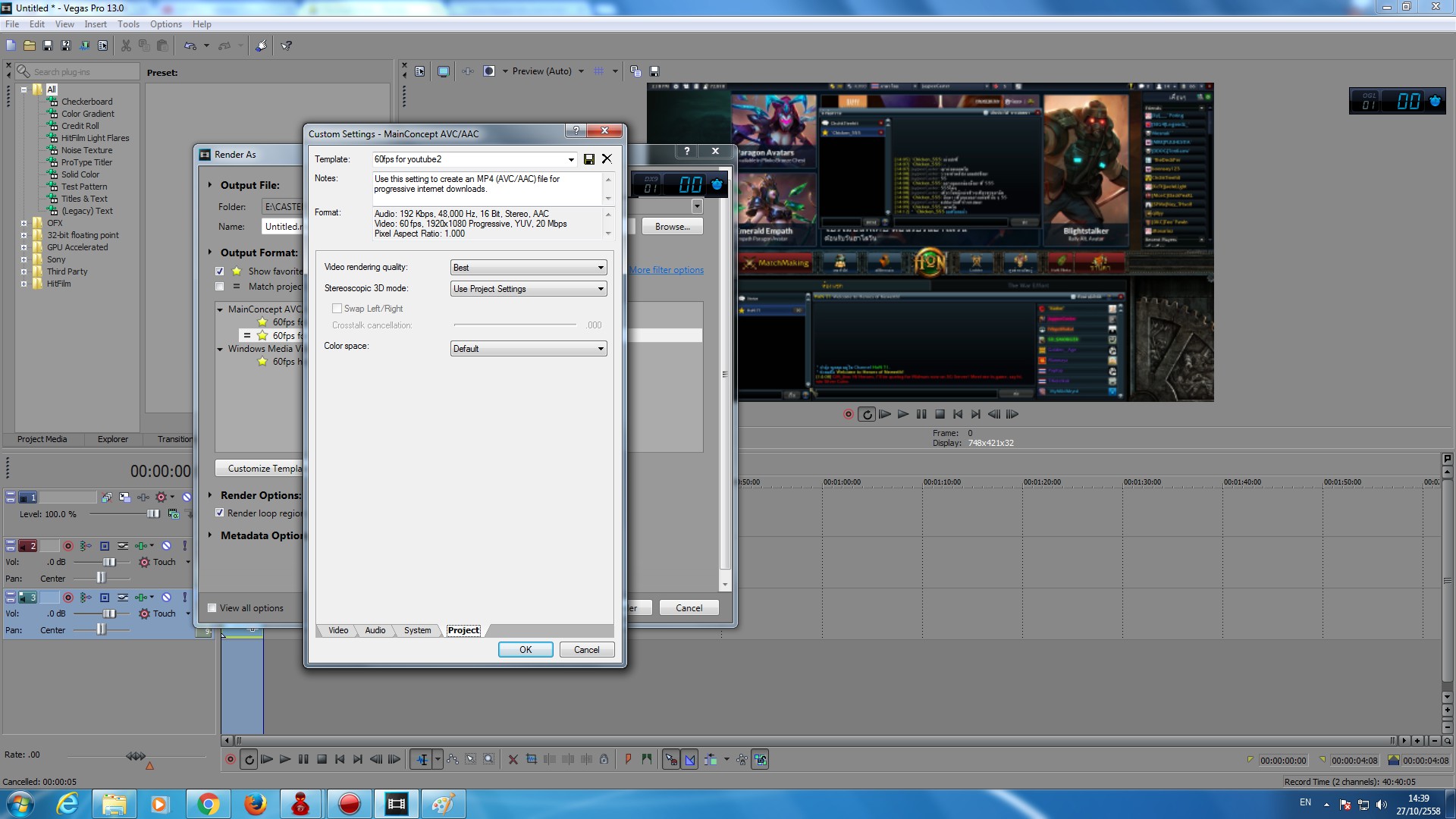
Task: Switch to the Video tab in Custom Settings
Action: (338, 630)
